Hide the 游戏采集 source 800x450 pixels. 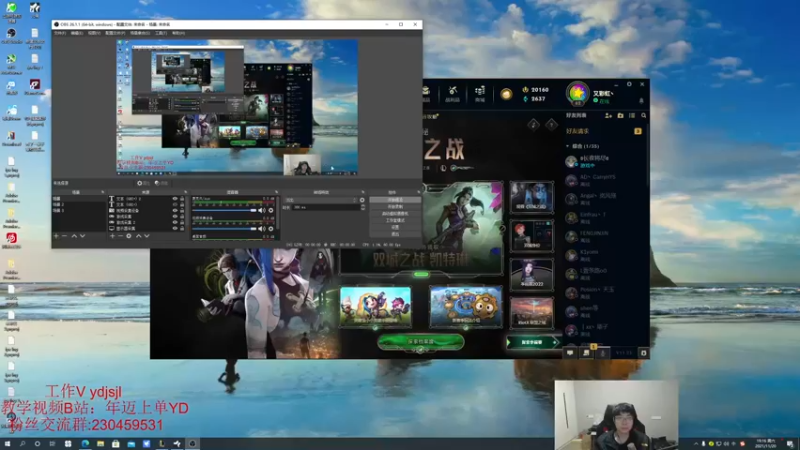point(175,216)
